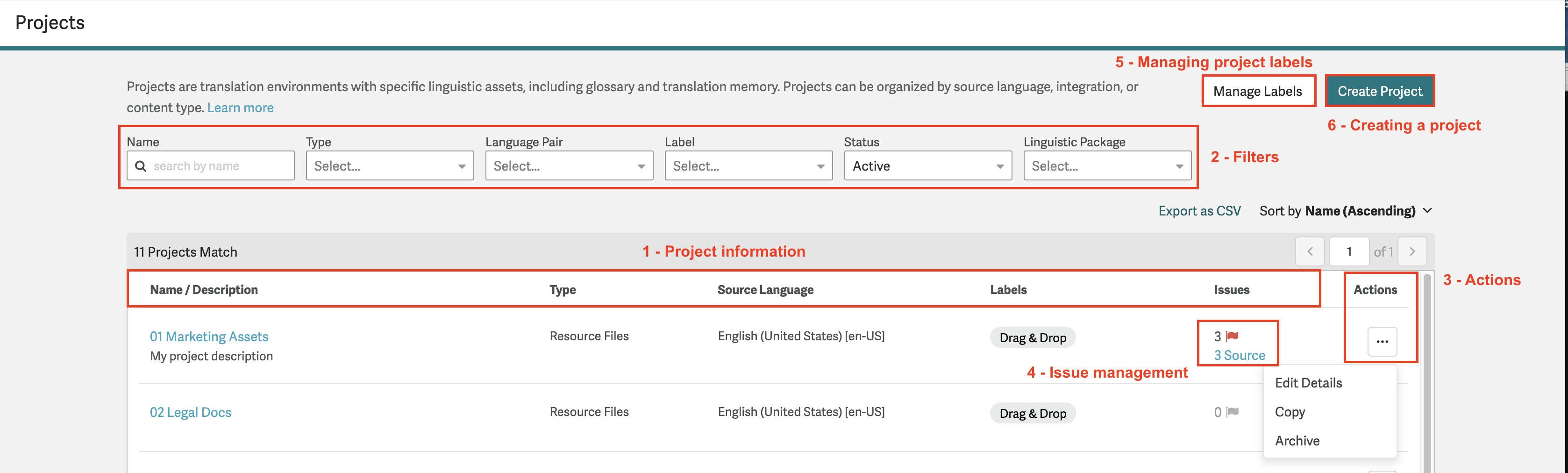This screenshot has width=1568, height=473.
Task: Click the next page arrow
Action: [x=1413, y=251]
